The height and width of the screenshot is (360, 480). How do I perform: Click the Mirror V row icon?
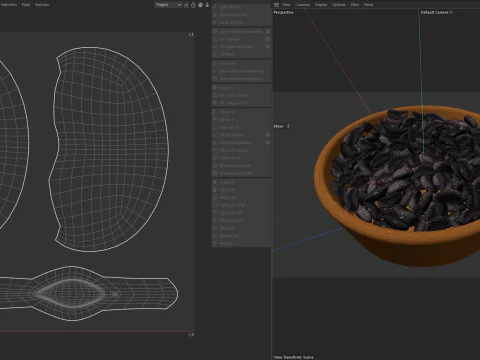pyautogui.click(x=215, y=119)
